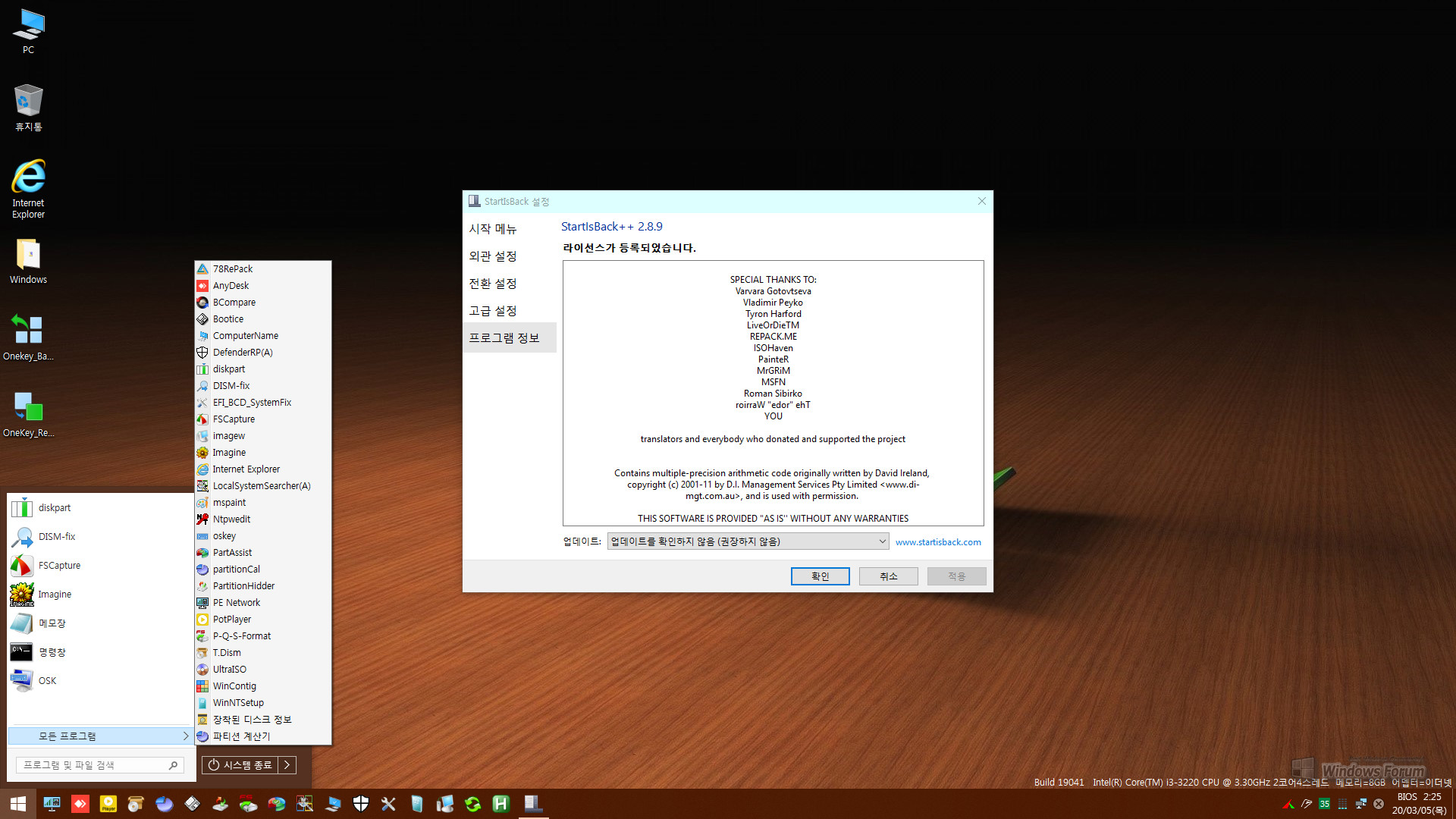
Task: Open 장착된 디스크 정보 from the programs list
Action: coord(262,720)
